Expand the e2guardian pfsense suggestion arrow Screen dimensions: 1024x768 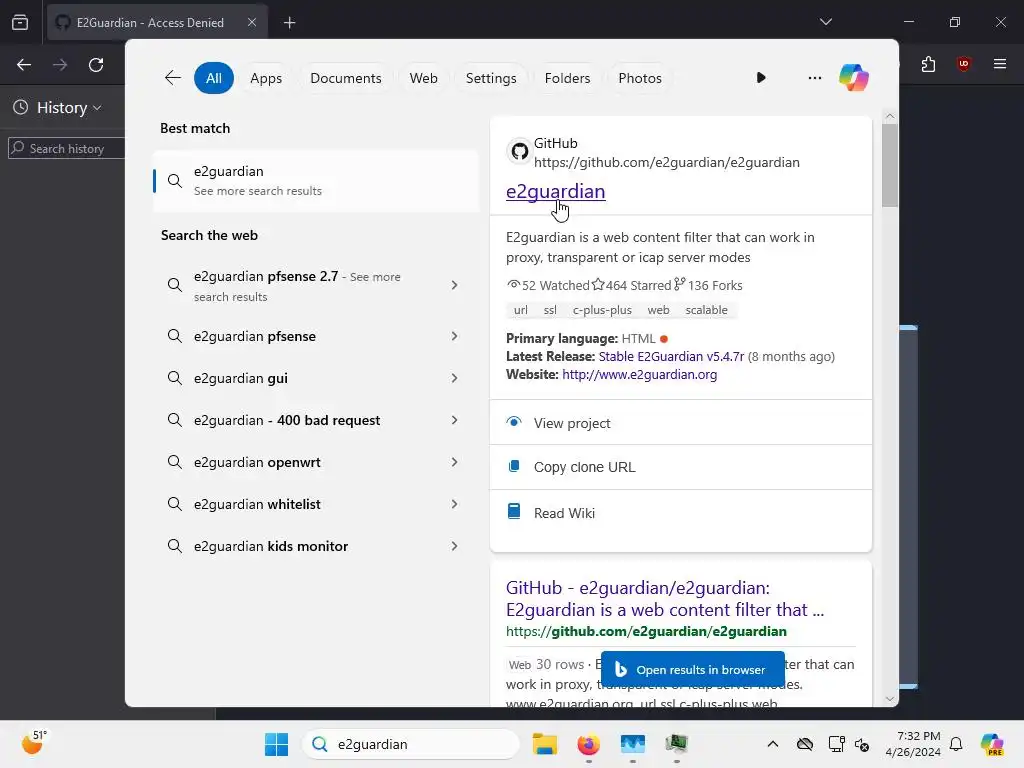click(x=455, y=336)
